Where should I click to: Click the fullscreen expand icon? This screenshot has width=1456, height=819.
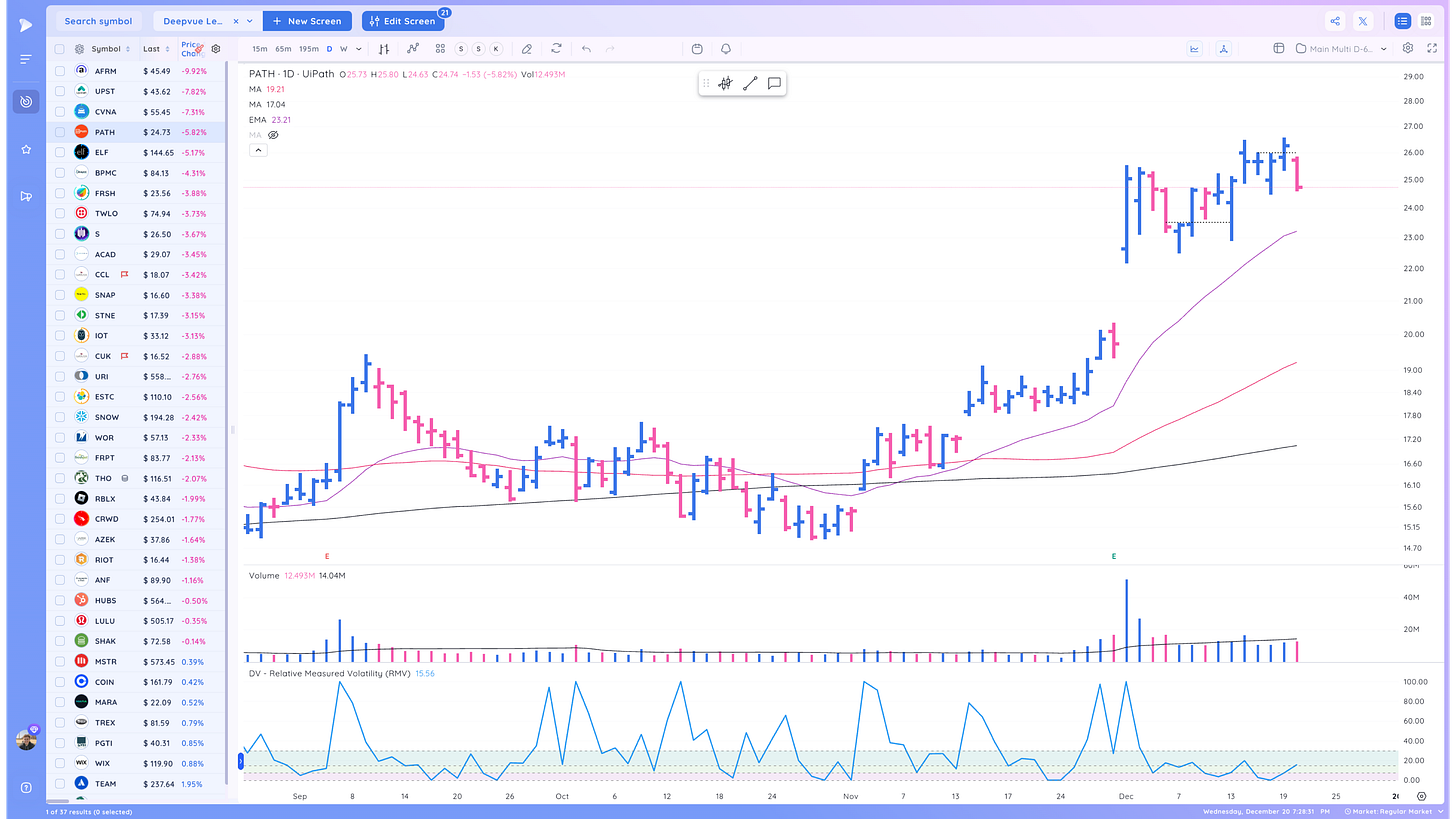(1431, 48)
